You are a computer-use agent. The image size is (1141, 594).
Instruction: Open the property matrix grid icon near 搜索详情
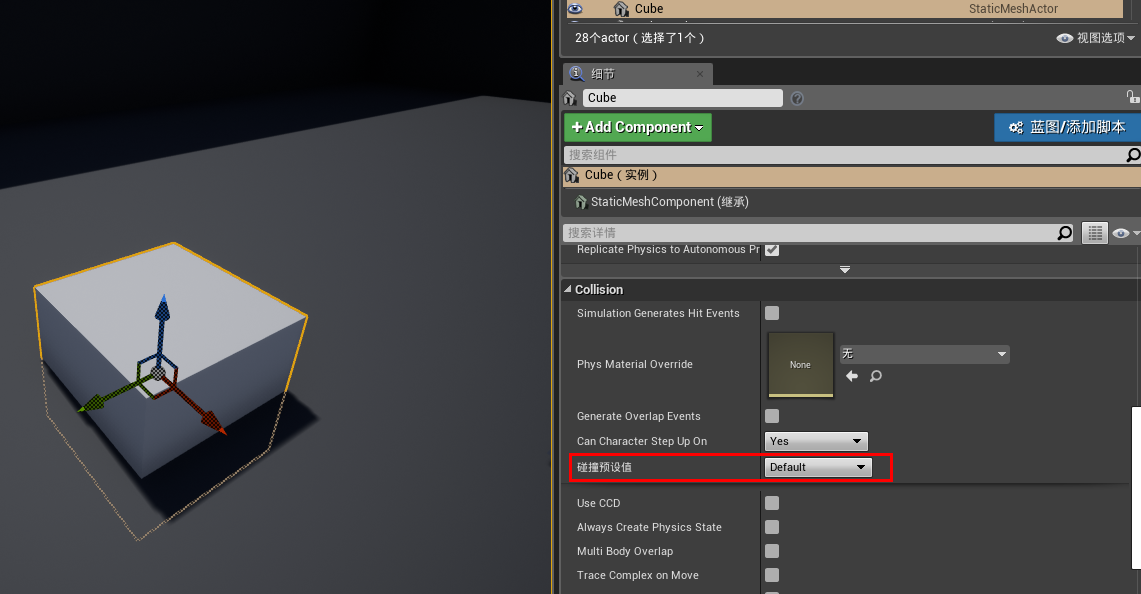click(1094, 232)
